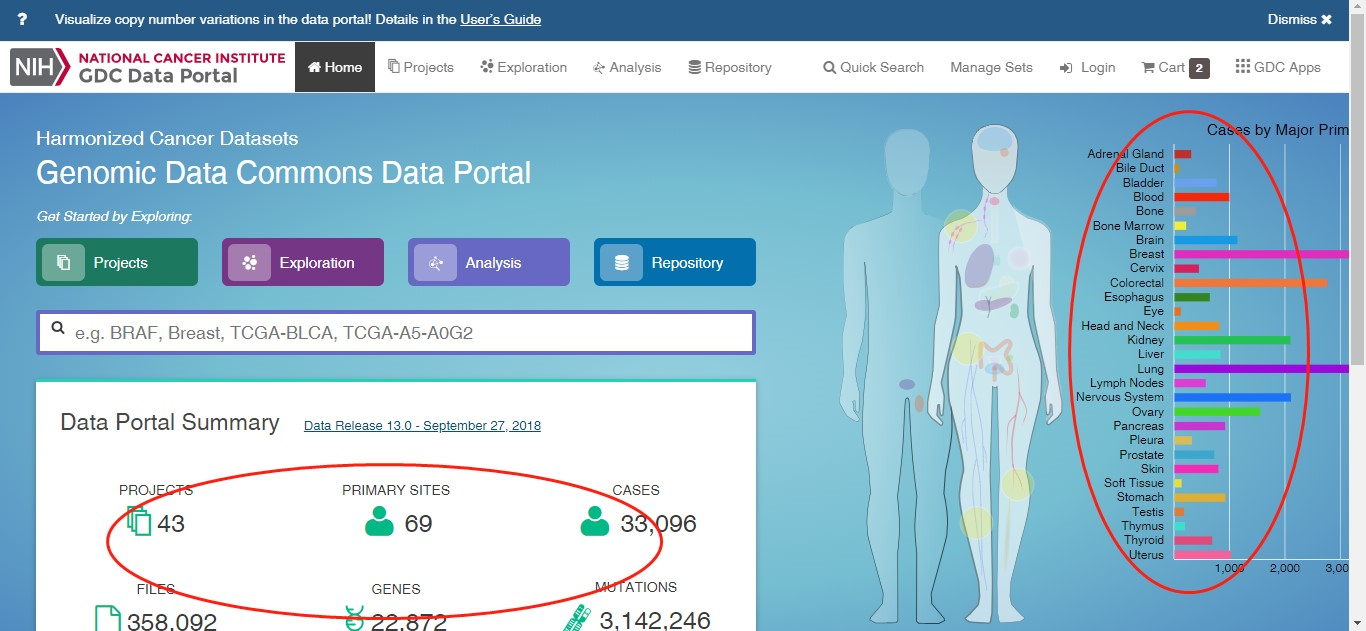This screenshot has width=1366, height=631.
Task: Click the NIH GDC Data Portal logo
Action: click(x=148, y=67)
